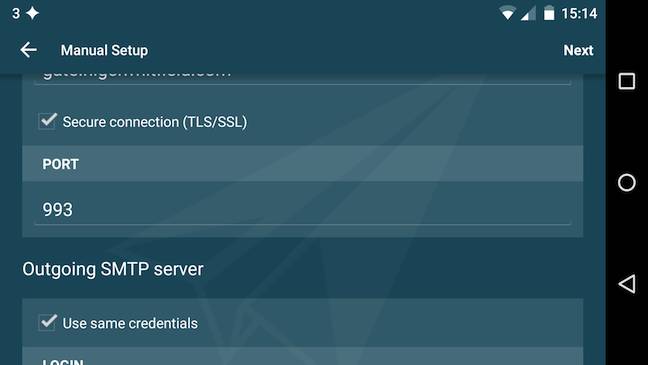Edit the port field showing 993
Screen dimensions: 648x365
tap(303, 210)
